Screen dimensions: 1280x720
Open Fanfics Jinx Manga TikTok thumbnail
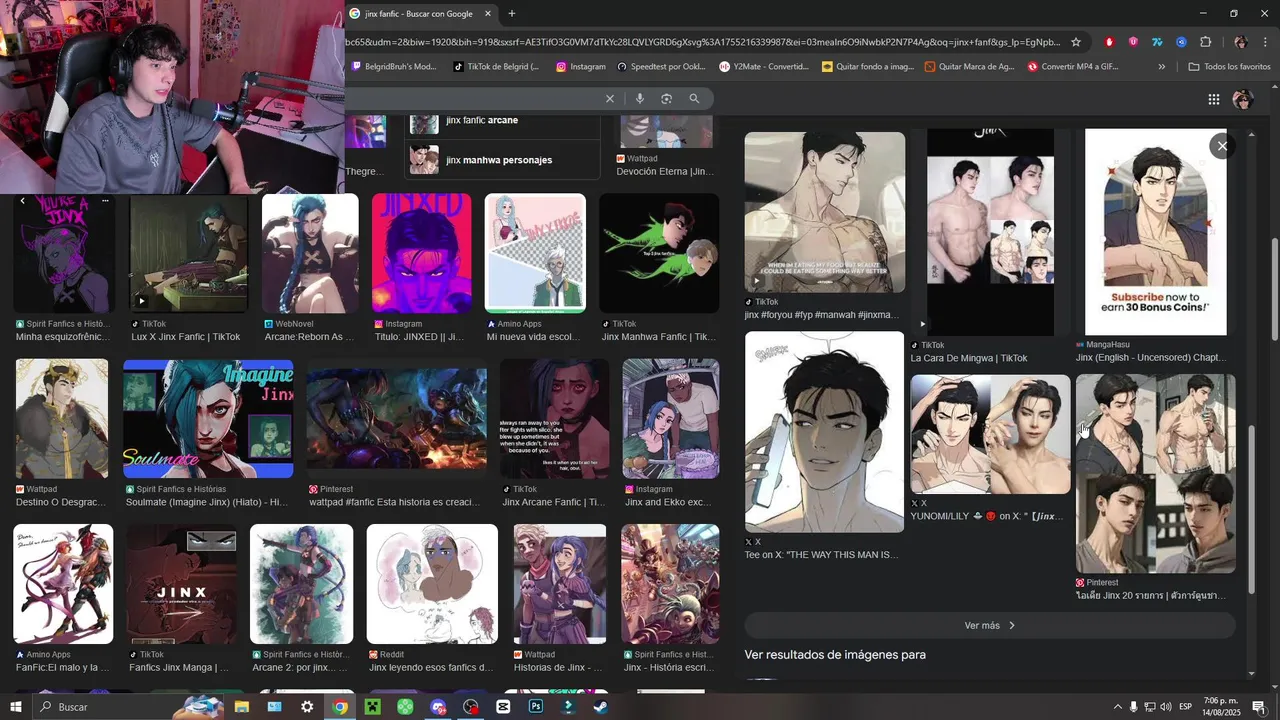pyautogui.click(x=182, y=584)
